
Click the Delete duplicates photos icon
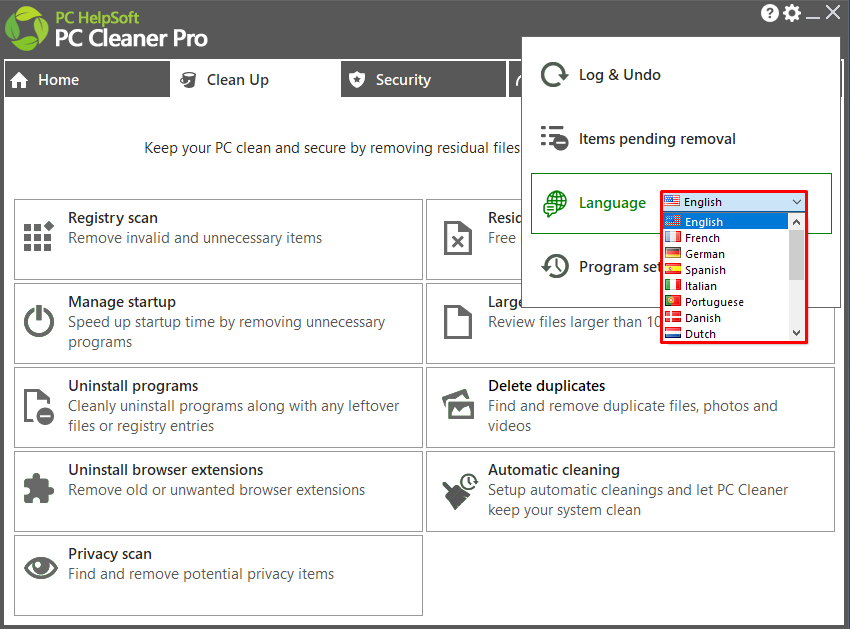pos(458,405)
